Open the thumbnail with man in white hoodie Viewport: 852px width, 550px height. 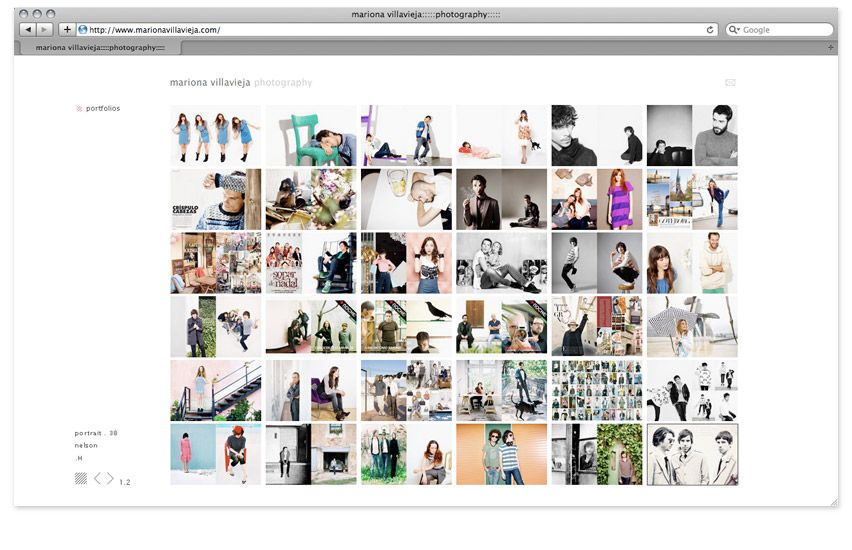692,263
